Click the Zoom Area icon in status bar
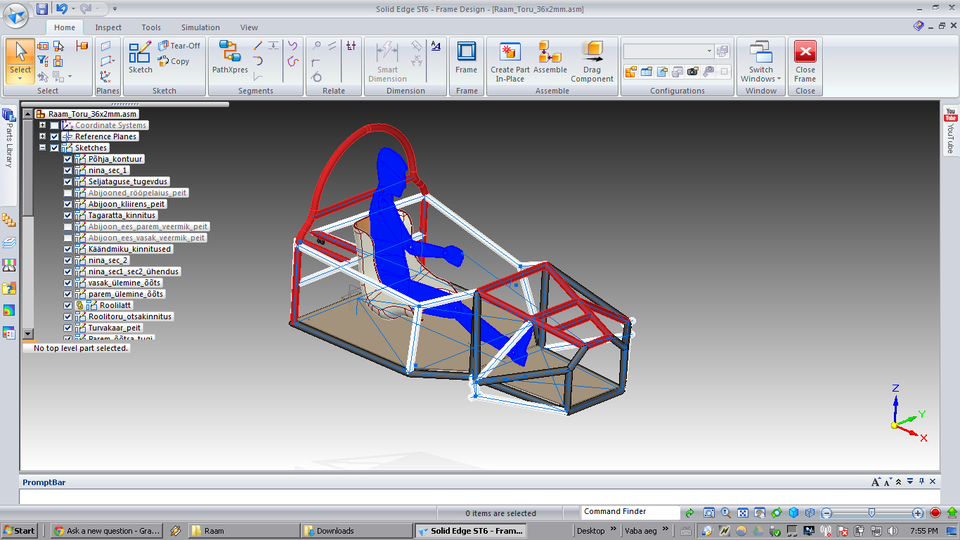The width and height of the screenshot is (960, 540). (709, 513)
